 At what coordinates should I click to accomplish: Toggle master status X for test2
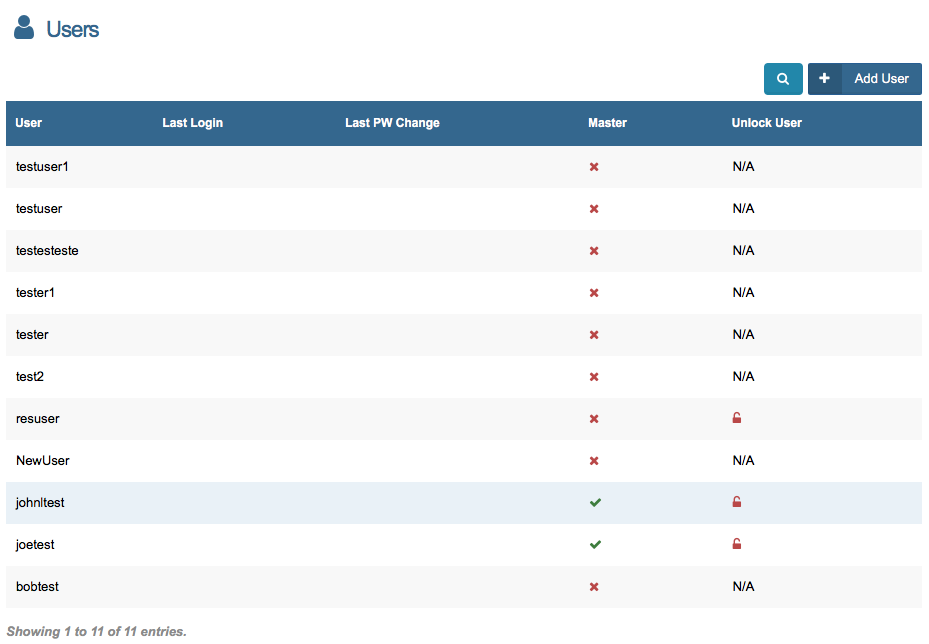coord(594,377)
